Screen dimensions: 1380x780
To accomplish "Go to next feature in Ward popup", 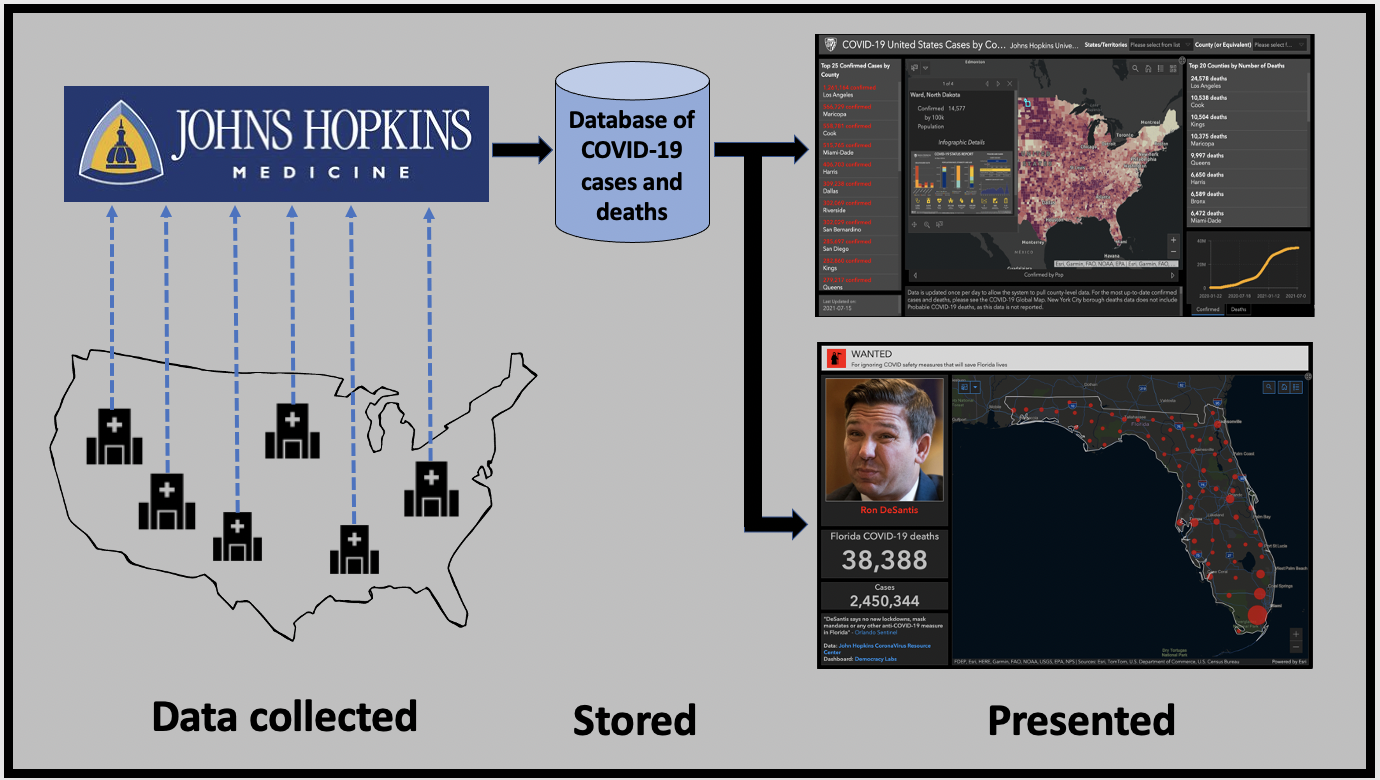I will pos(998,84).
